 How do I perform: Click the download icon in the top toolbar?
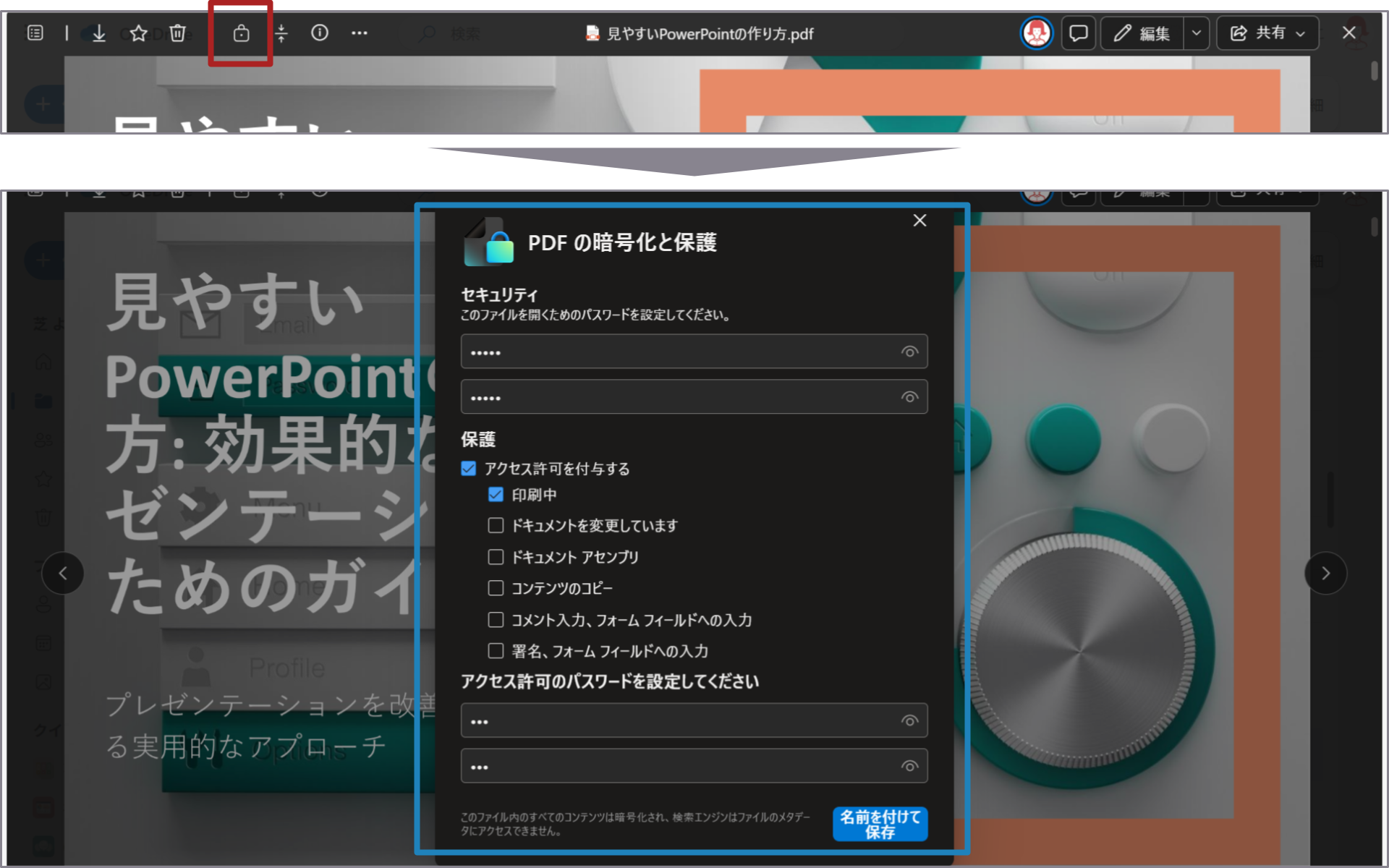click(x=99, y=33)
